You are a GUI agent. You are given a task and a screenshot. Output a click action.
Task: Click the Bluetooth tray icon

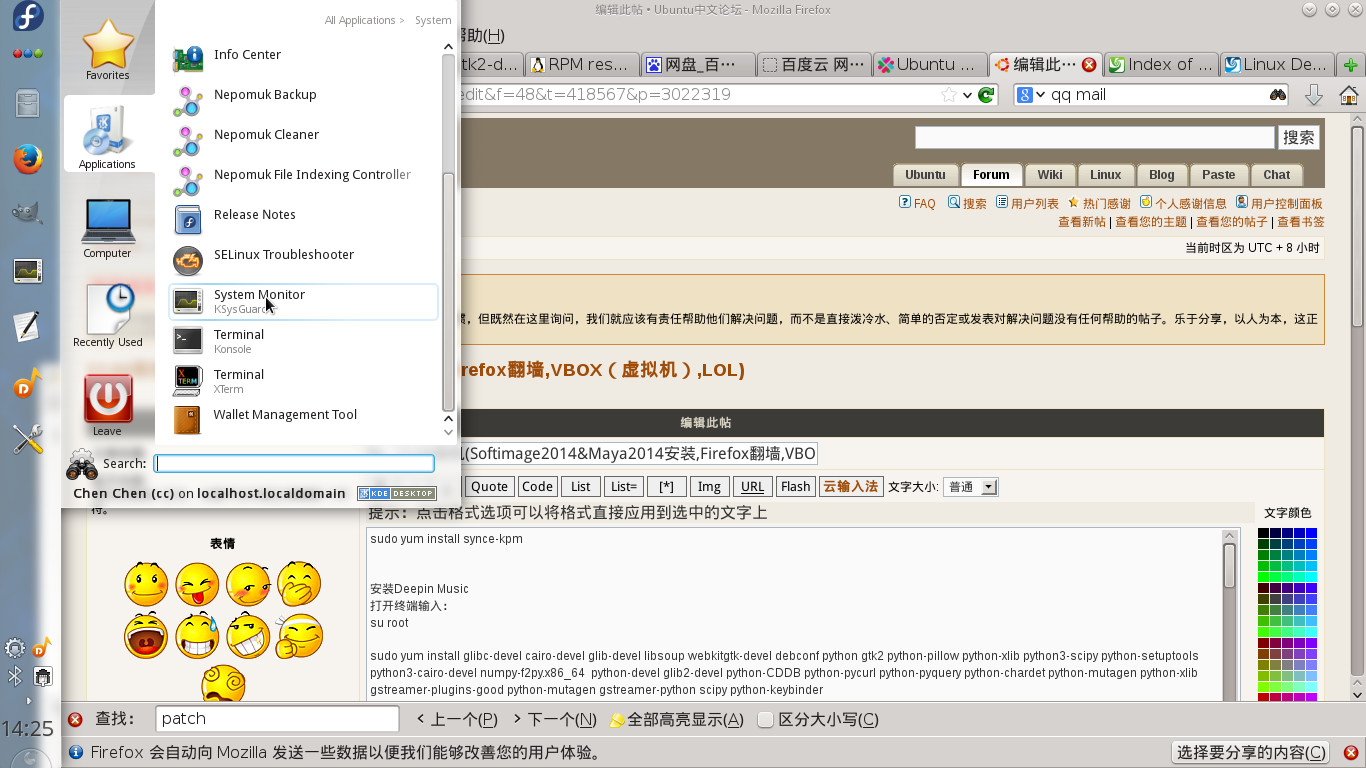(15, 677)
